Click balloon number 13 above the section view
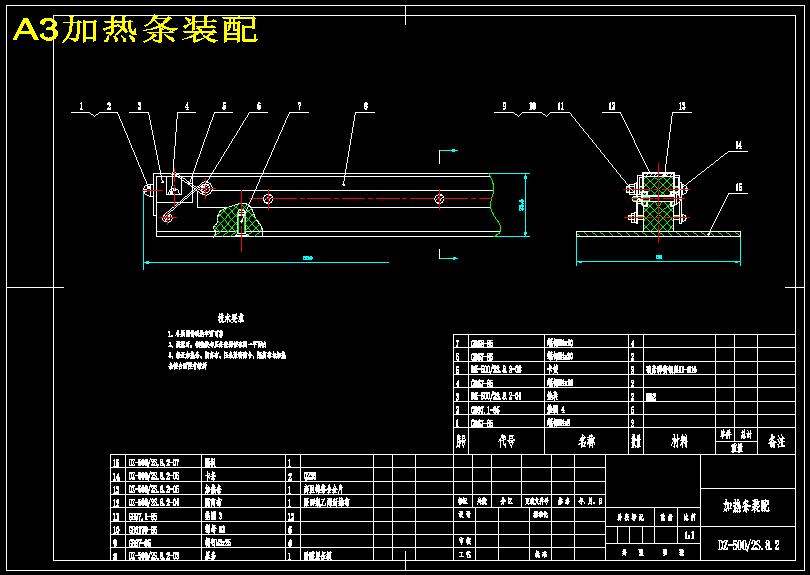The image size is (810, 575). 682,106
